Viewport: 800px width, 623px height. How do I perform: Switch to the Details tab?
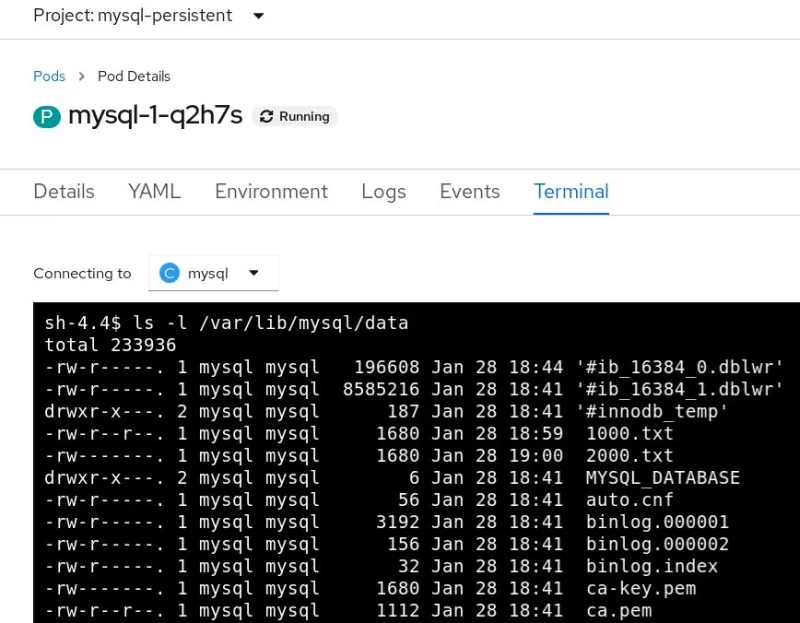click(64, 191)
